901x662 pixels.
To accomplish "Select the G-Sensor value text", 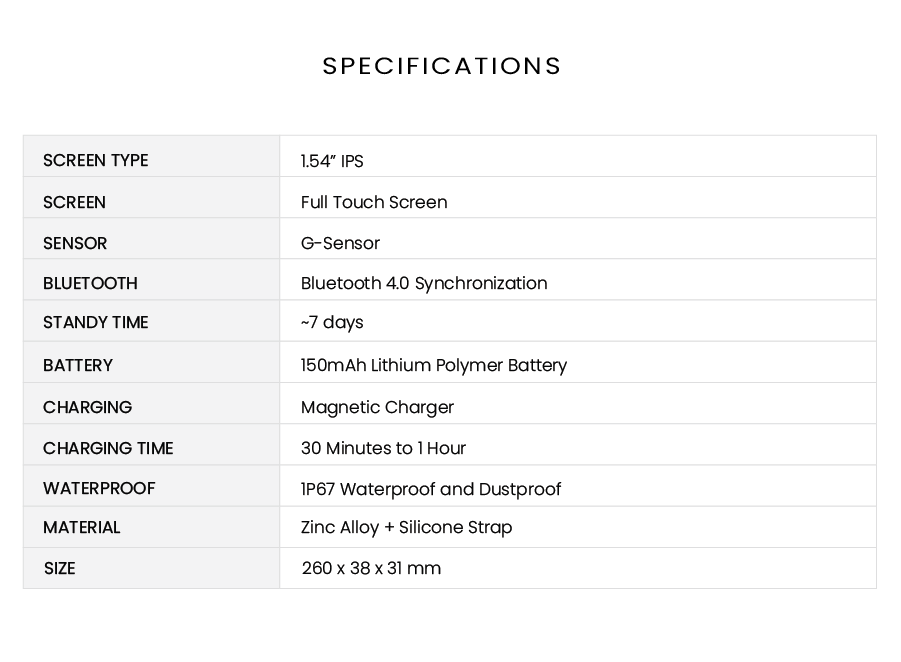I will coord(340,243).
